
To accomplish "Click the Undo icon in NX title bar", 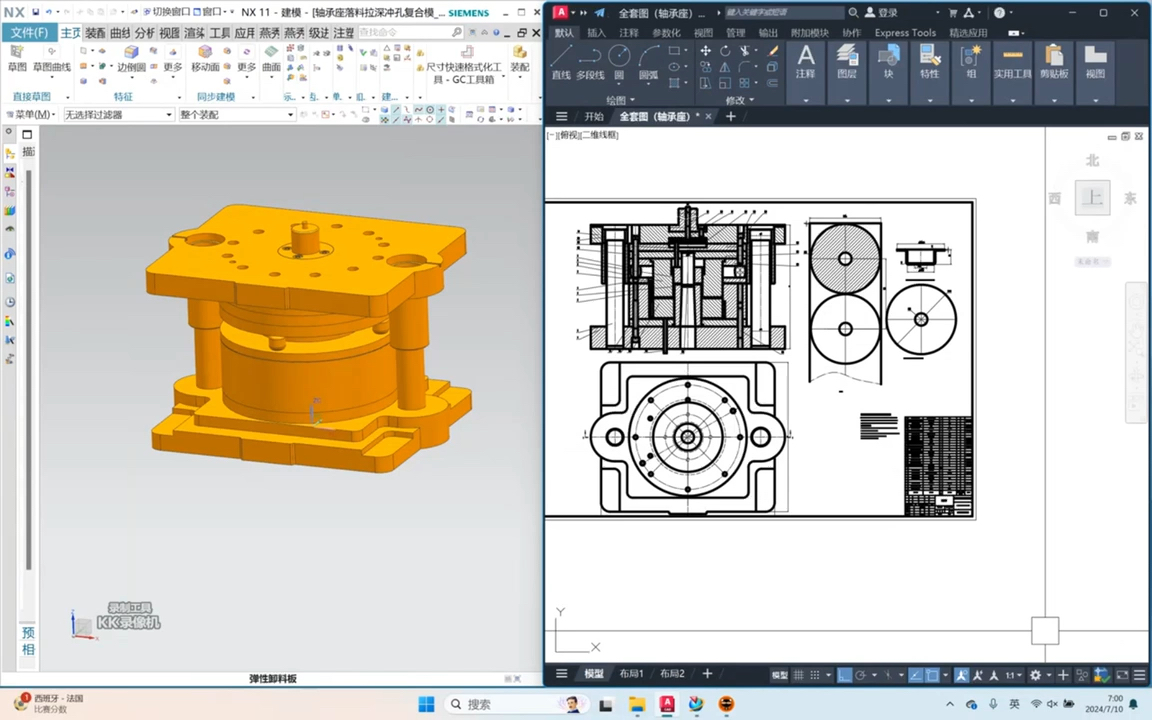I will 48,12.
